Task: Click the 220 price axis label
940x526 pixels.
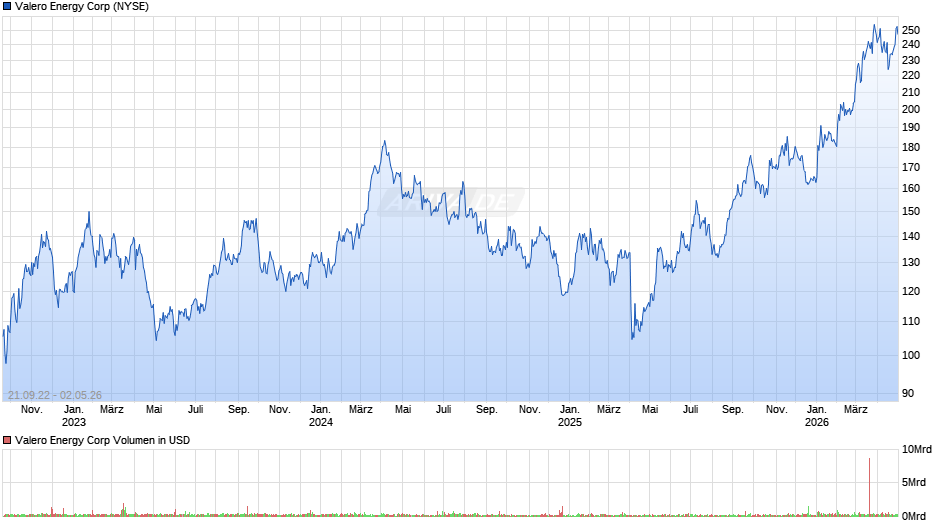Action: click(911, 76)
